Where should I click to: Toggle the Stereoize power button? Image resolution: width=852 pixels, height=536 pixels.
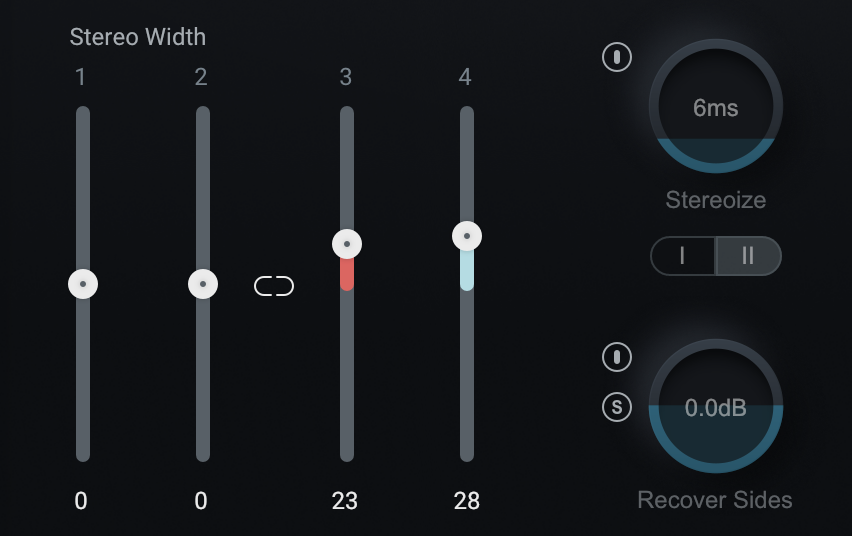pyautogui.click(x=617, y=57)
